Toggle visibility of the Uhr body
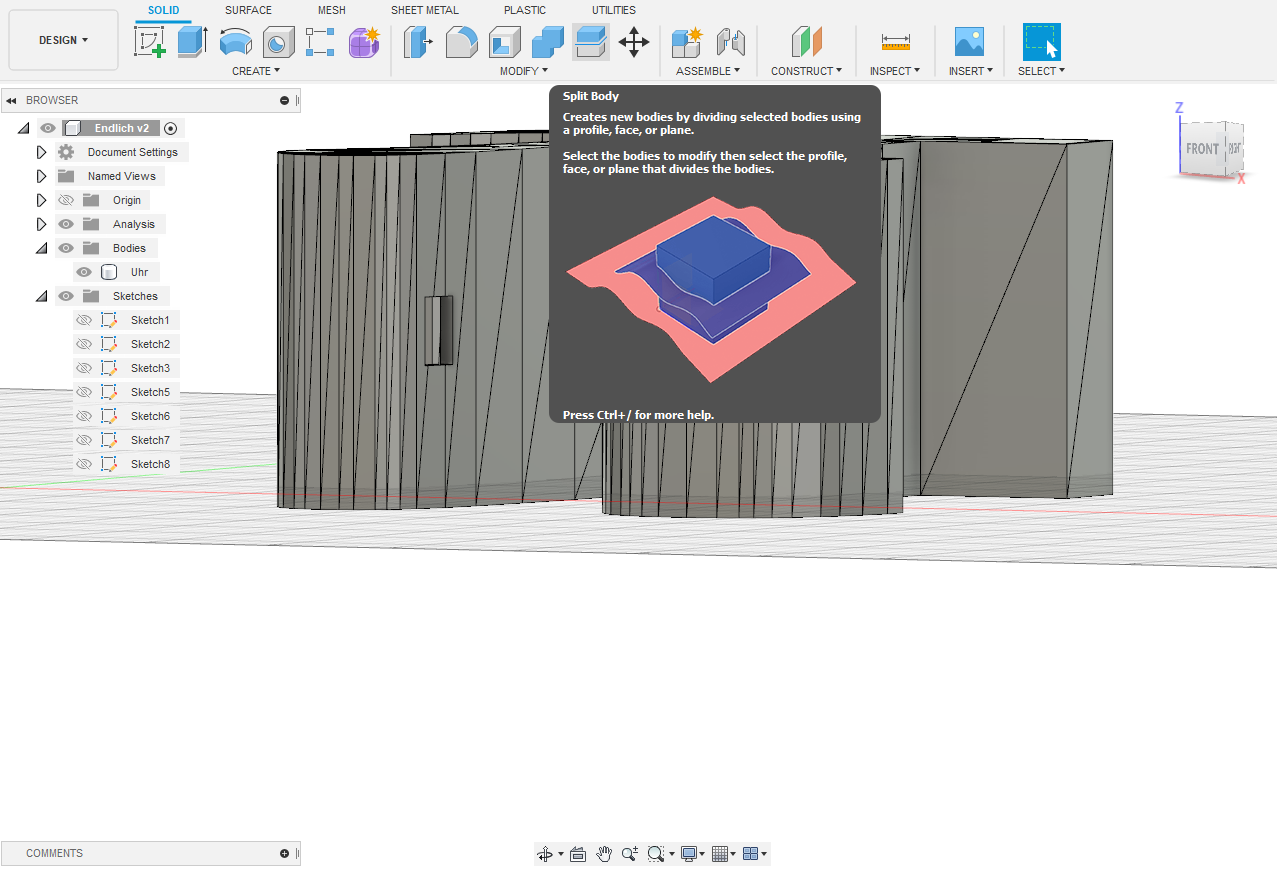This screenshot has width=1277, height=869. 84,271
